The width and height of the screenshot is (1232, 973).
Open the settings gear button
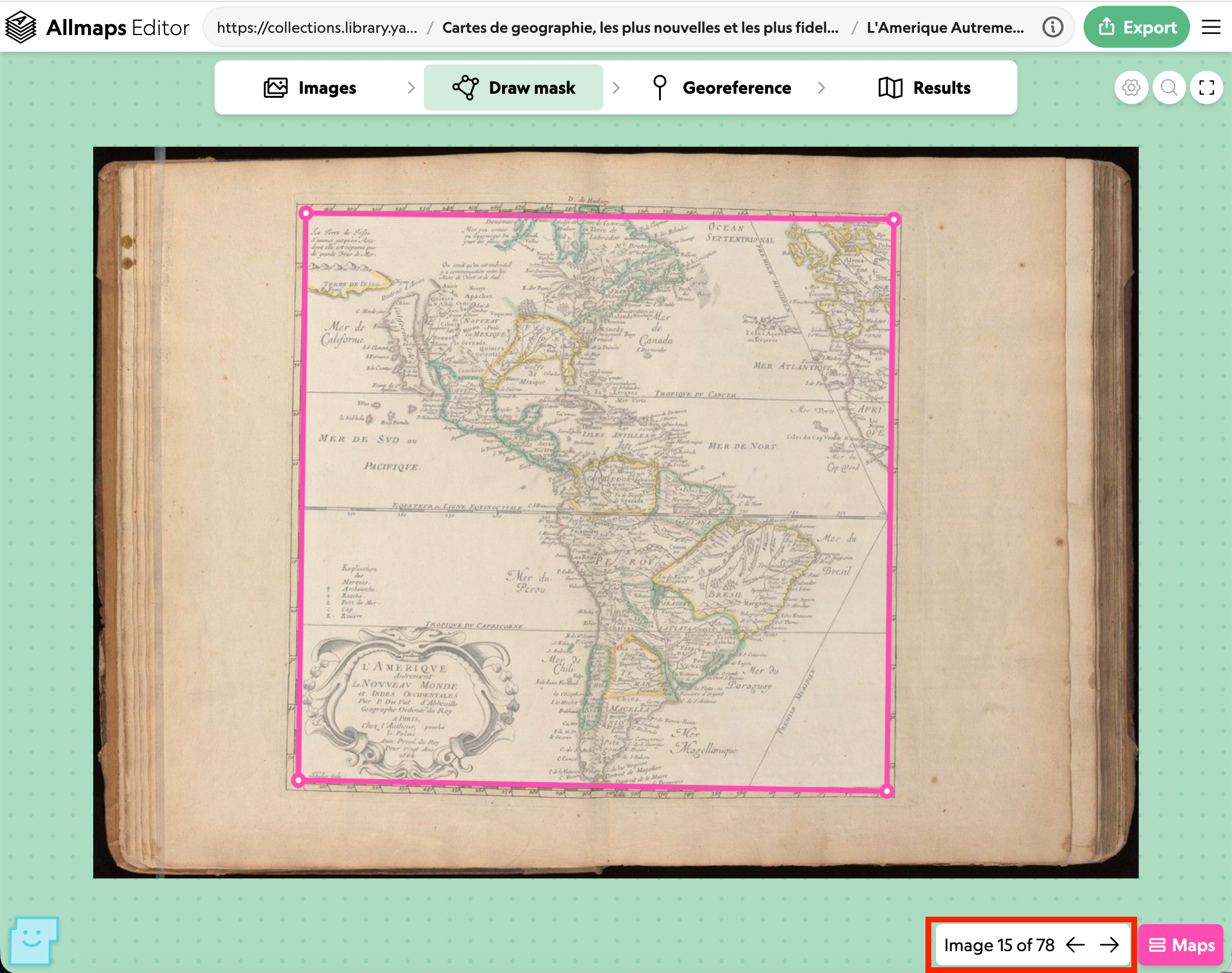pyautogui.click(x=1131, y=87)
